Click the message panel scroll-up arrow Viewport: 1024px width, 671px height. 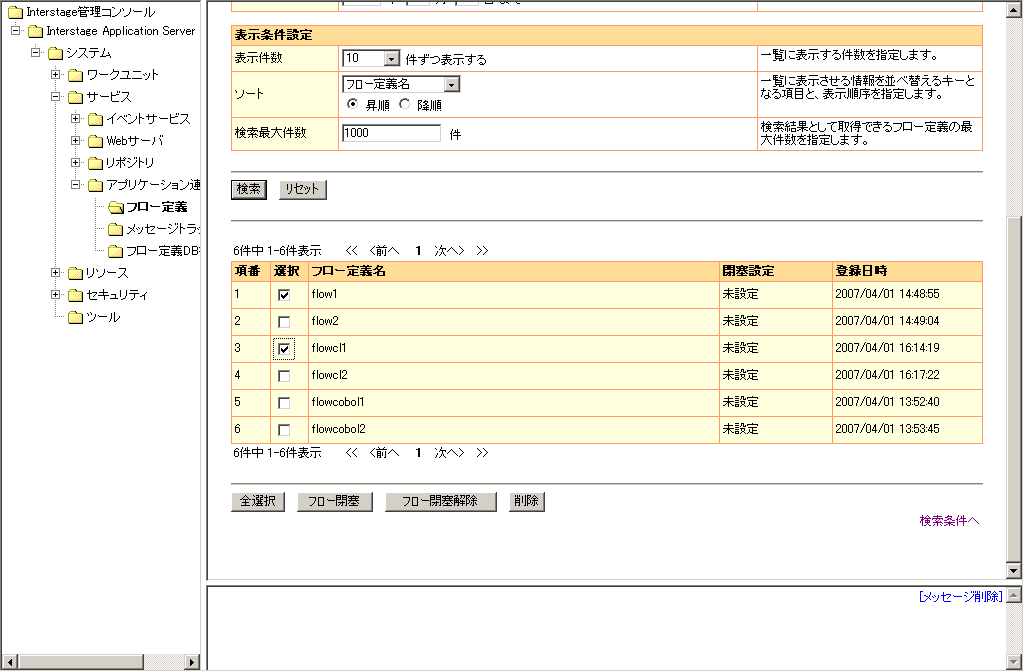(x=1014, y=595)
